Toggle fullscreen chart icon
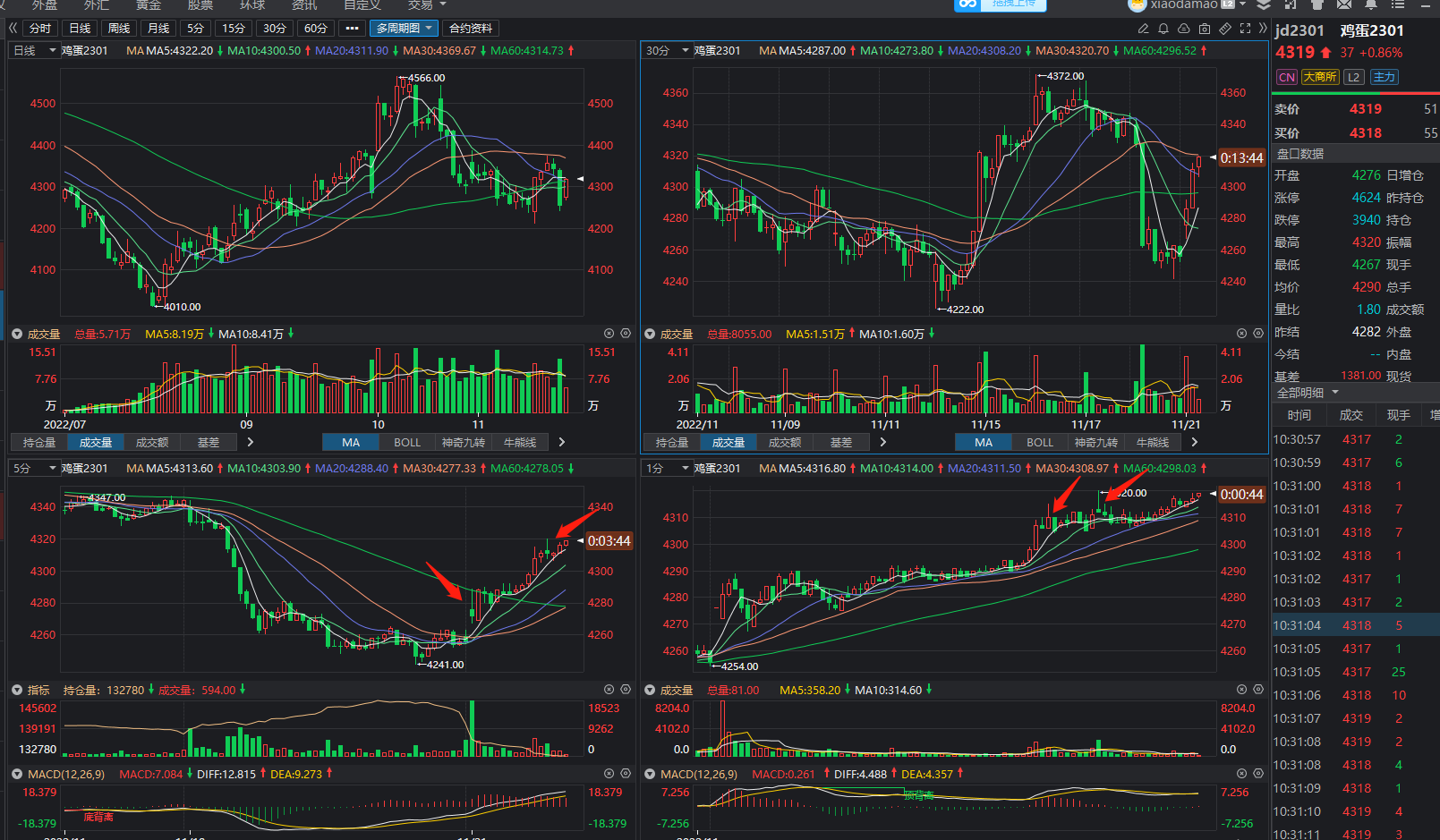The height and width of the screenshot is (840, 1440). [1245, 29]
